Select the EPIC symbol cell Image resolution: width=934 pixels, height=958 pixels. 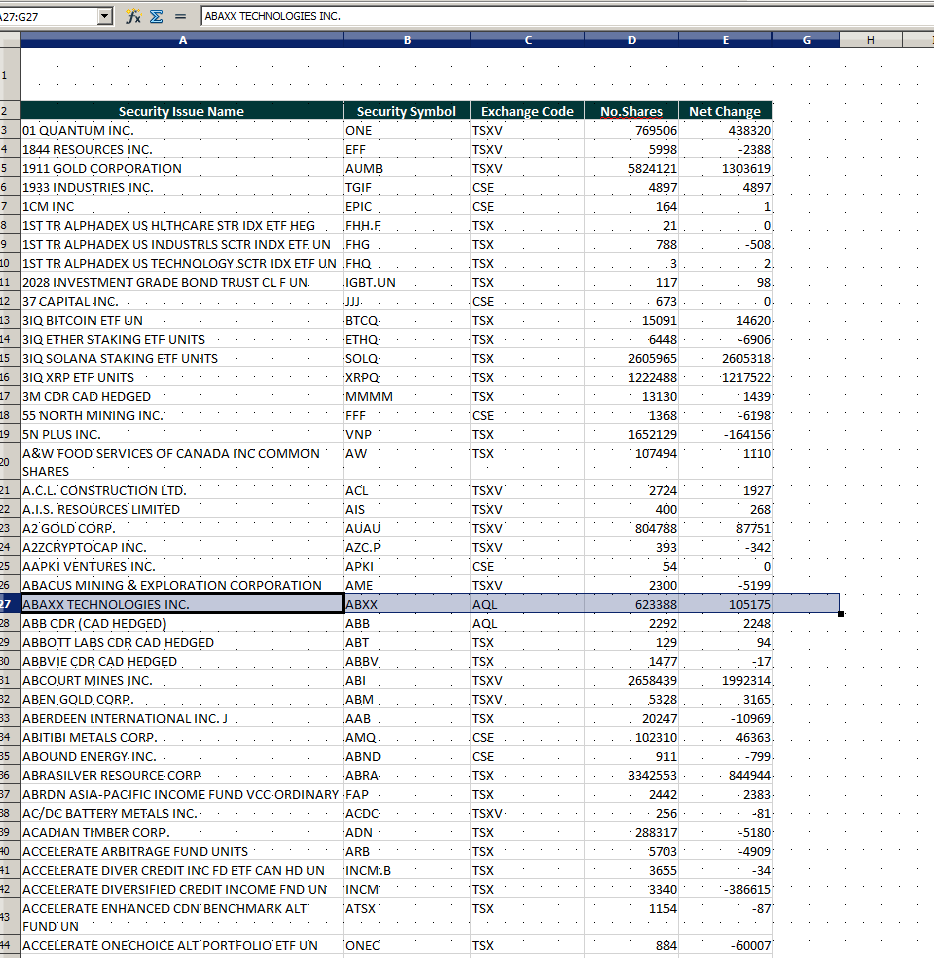point(407,207)
